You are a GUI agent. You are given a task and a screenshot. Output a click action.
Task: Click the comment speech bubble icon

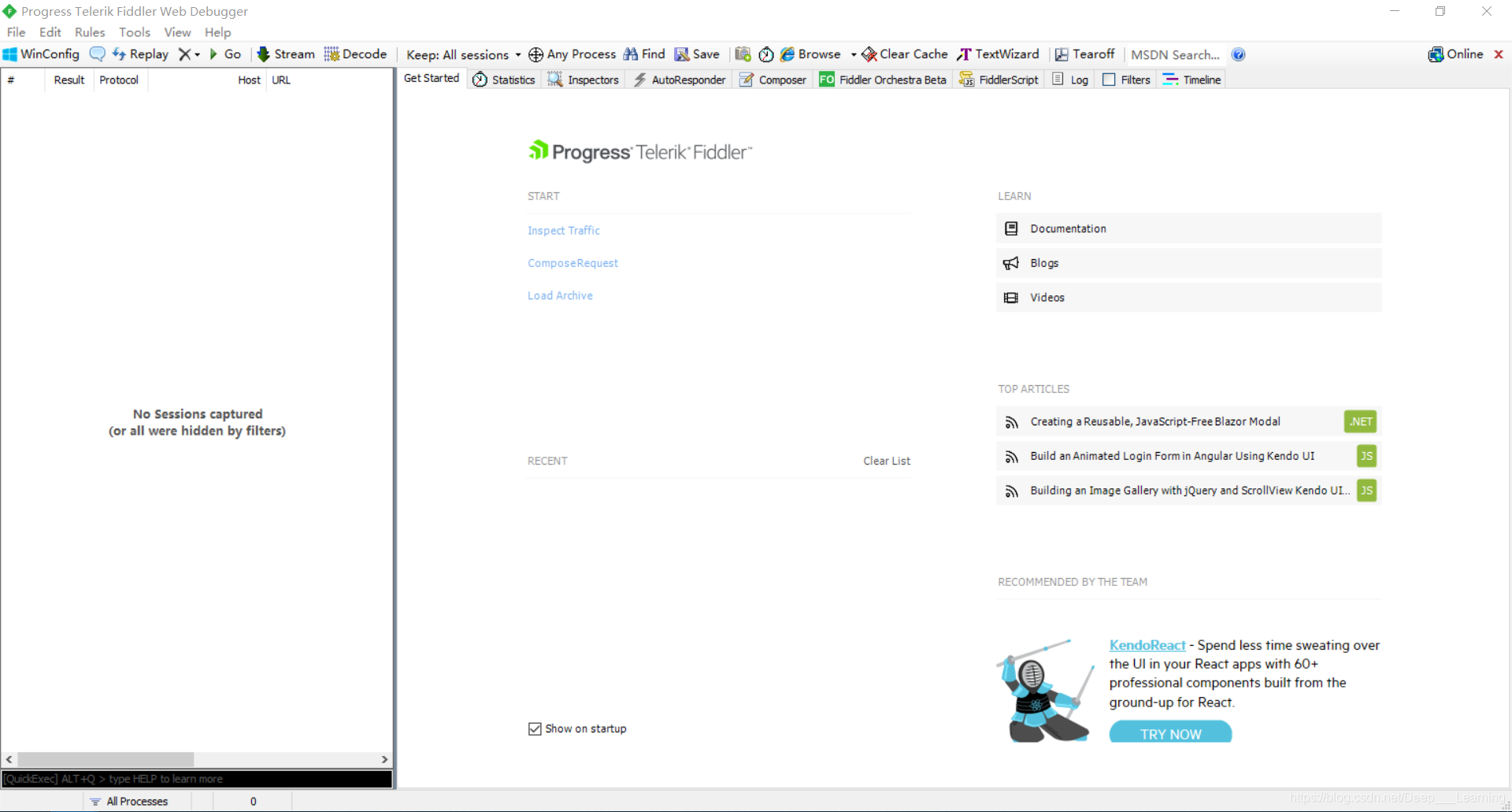[97, 54]
